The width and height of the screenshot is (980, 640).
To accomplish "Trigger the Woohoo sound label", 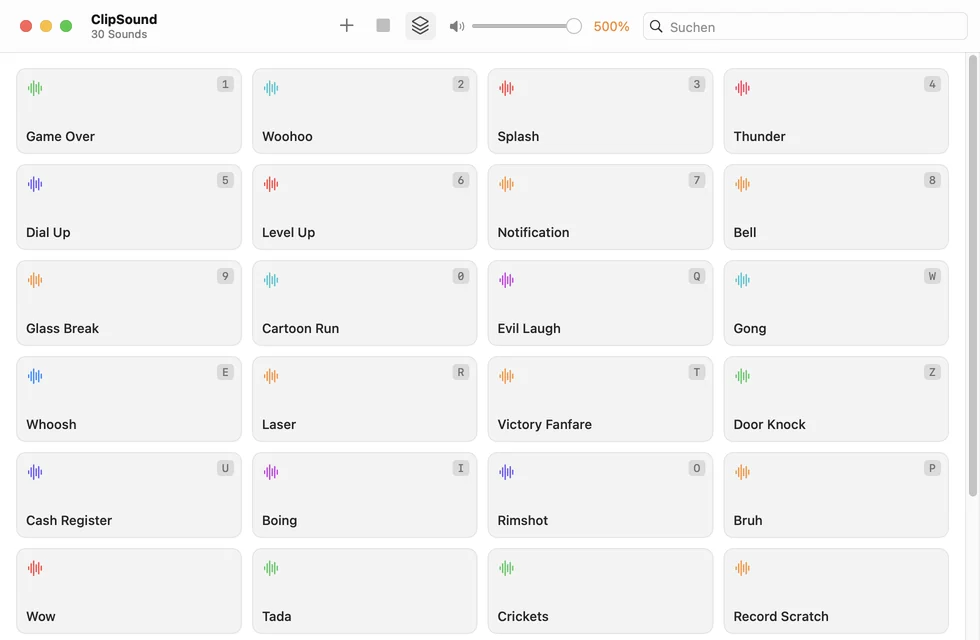I will click(x=287, y=136).
